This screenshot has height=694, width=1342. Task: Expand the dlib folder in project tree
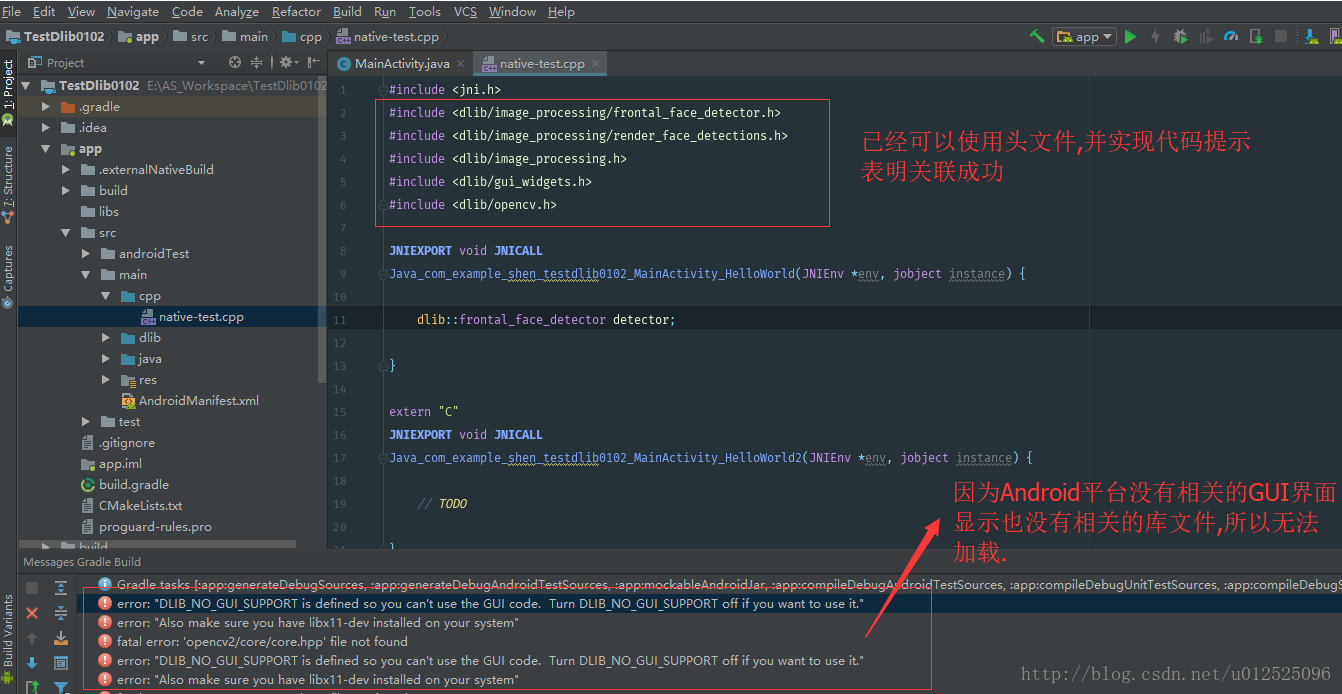point(106,338)
